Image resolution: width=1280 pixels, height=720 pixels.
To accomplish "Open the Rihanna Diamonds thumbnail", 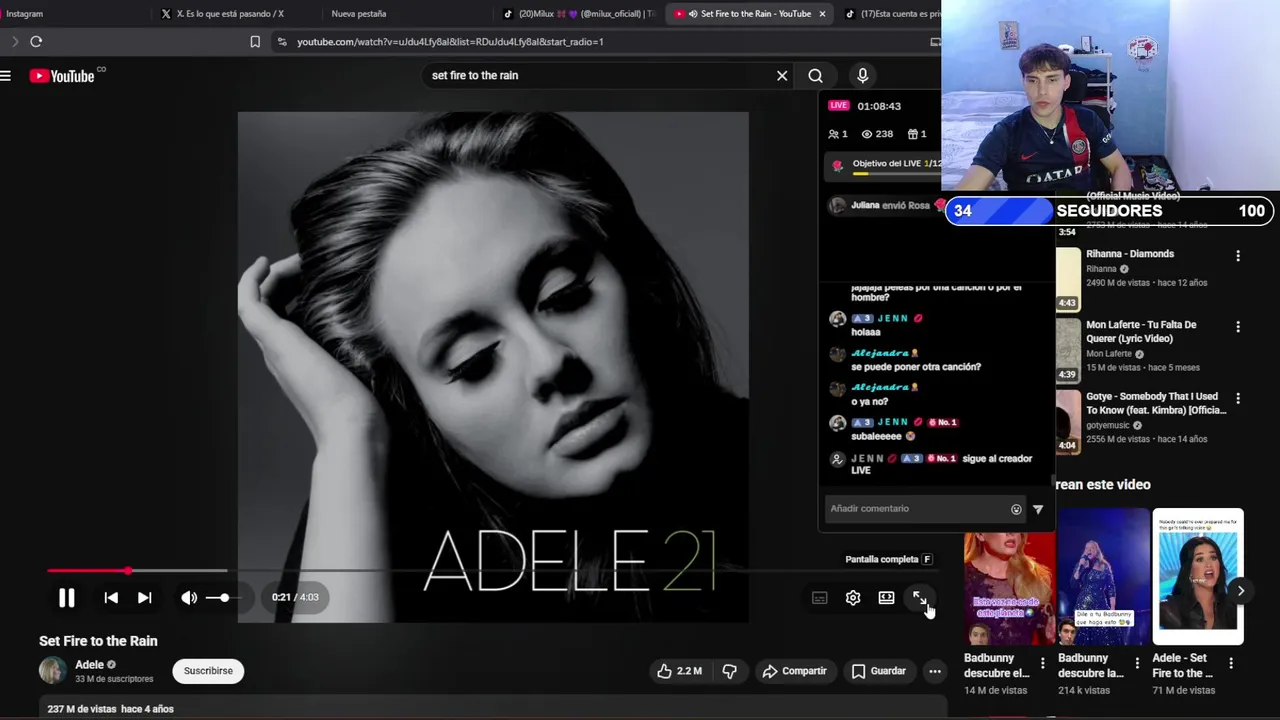I will coord(1068,279).
